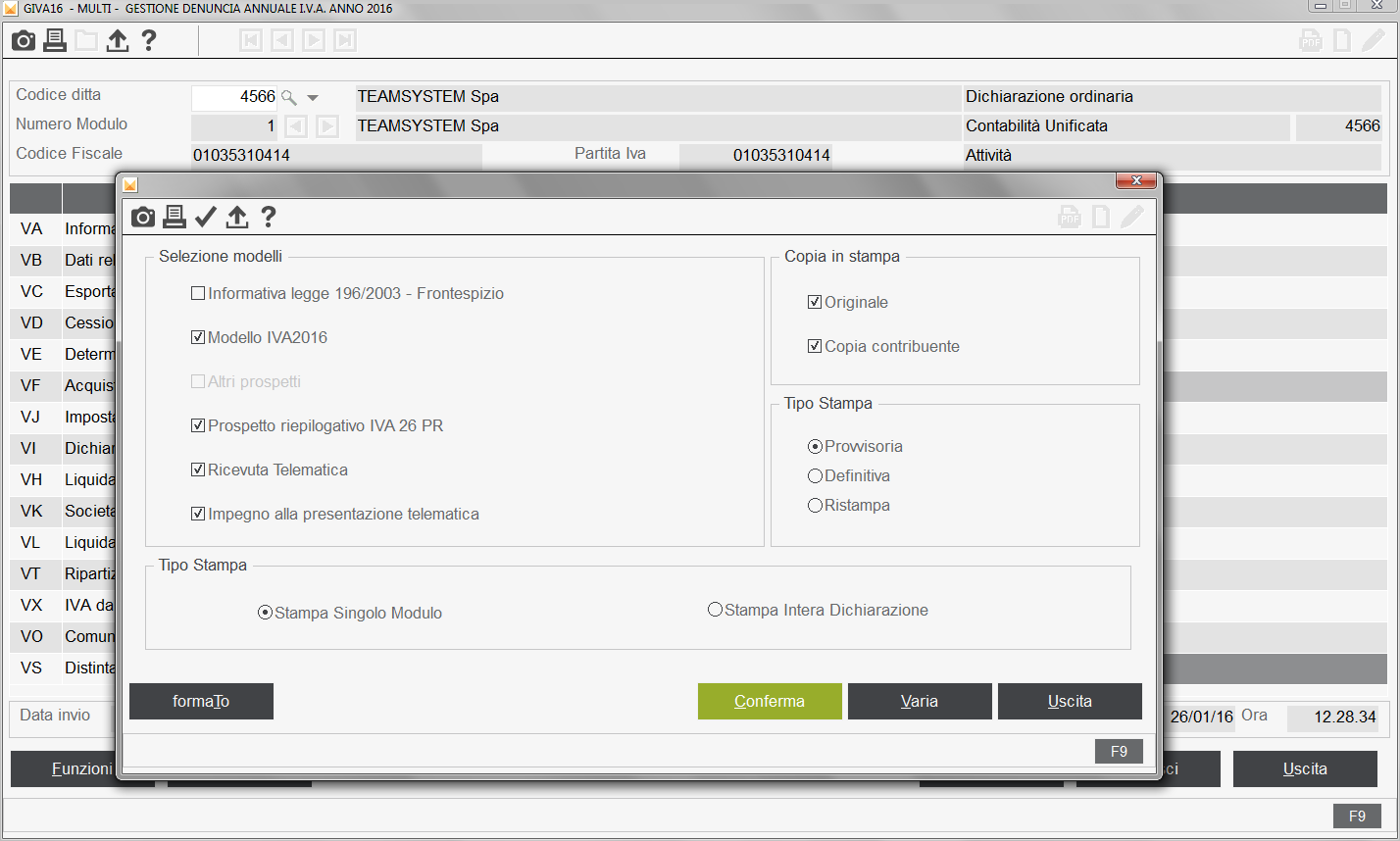Choose Stampa Intera Dichiarazione option
The image size is (1400, 841).
click(x=715, y=610)
